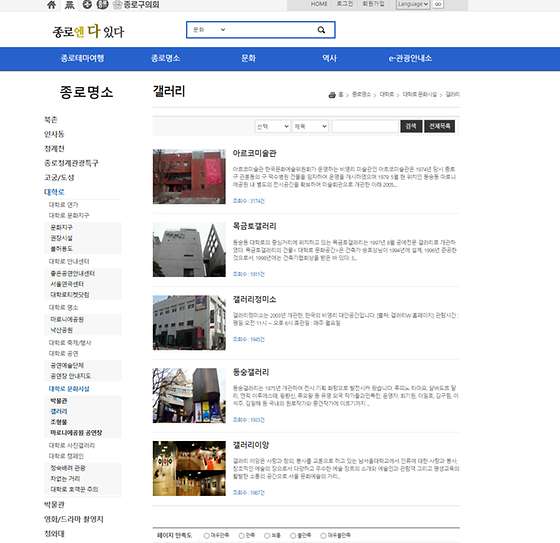Click 종로명소 in the breadcrumb
Viewport: 560px width, 543px height.
point(361,95)
